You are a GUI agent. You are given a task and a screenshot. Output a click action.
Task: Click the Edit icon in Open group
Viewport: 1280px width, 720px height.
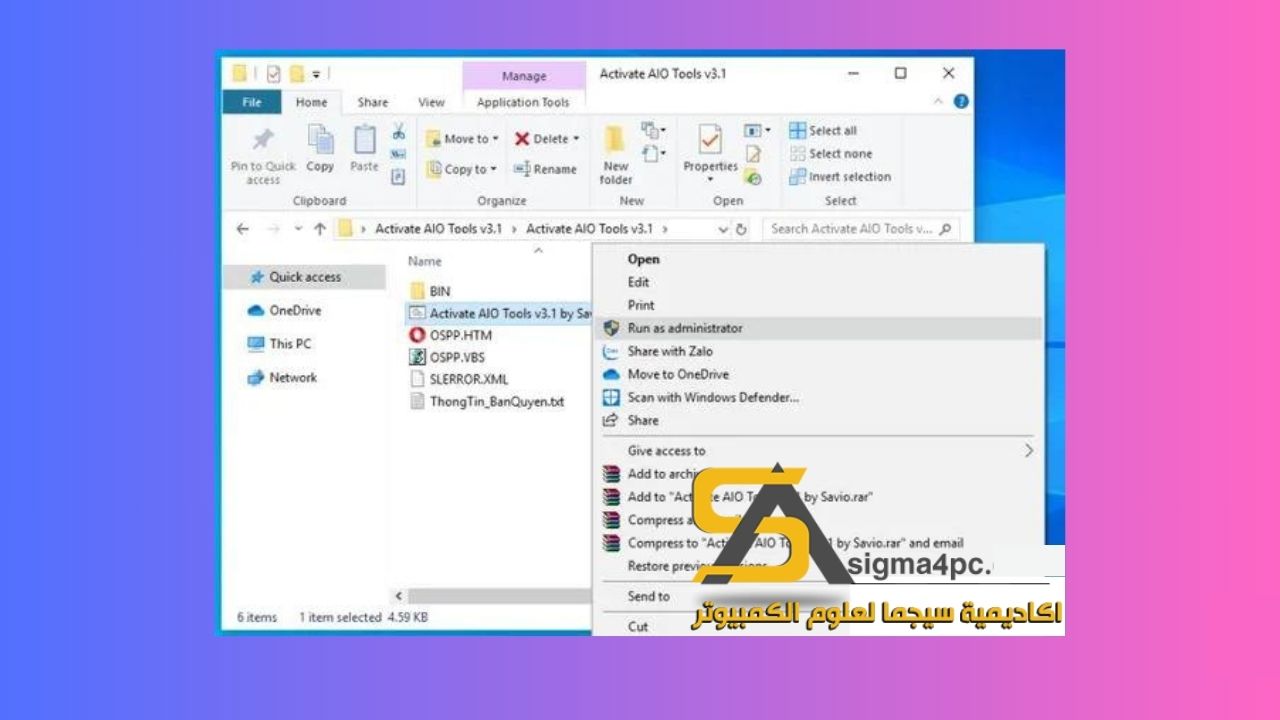tap(753, 154)
